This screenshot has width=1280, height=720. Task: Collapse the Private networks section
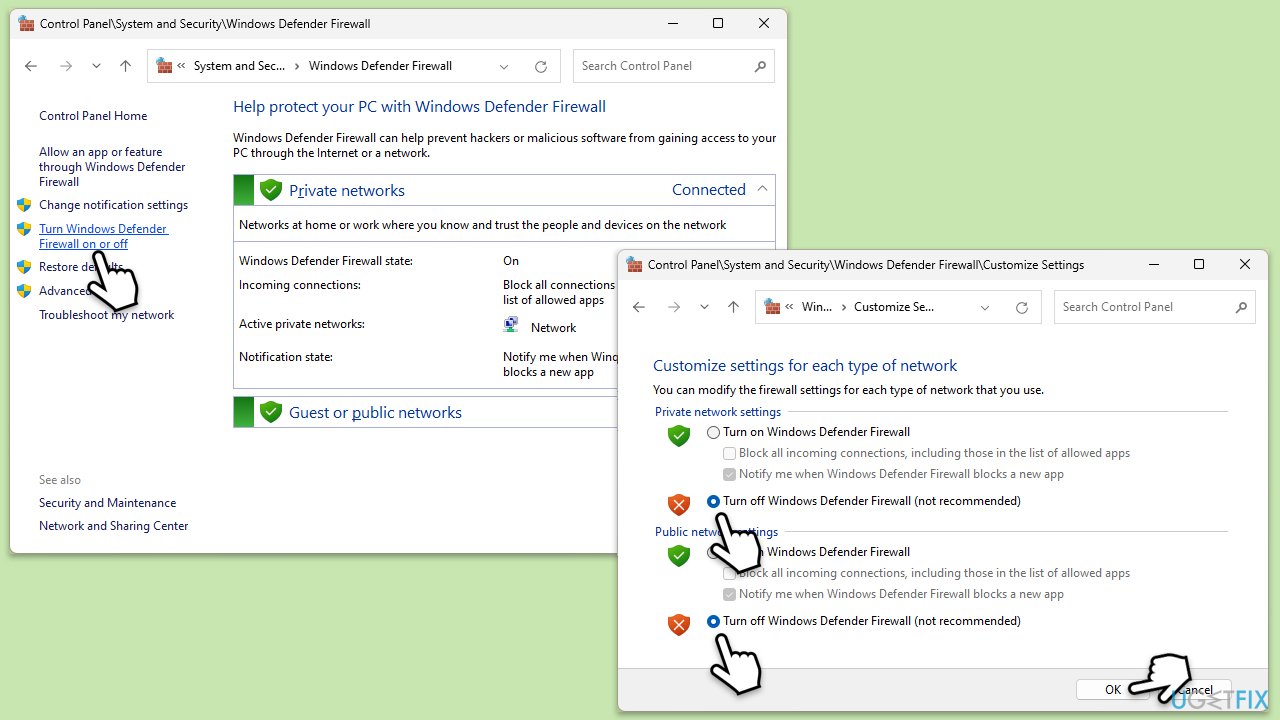pyautogui.click(x=762, y=189)
